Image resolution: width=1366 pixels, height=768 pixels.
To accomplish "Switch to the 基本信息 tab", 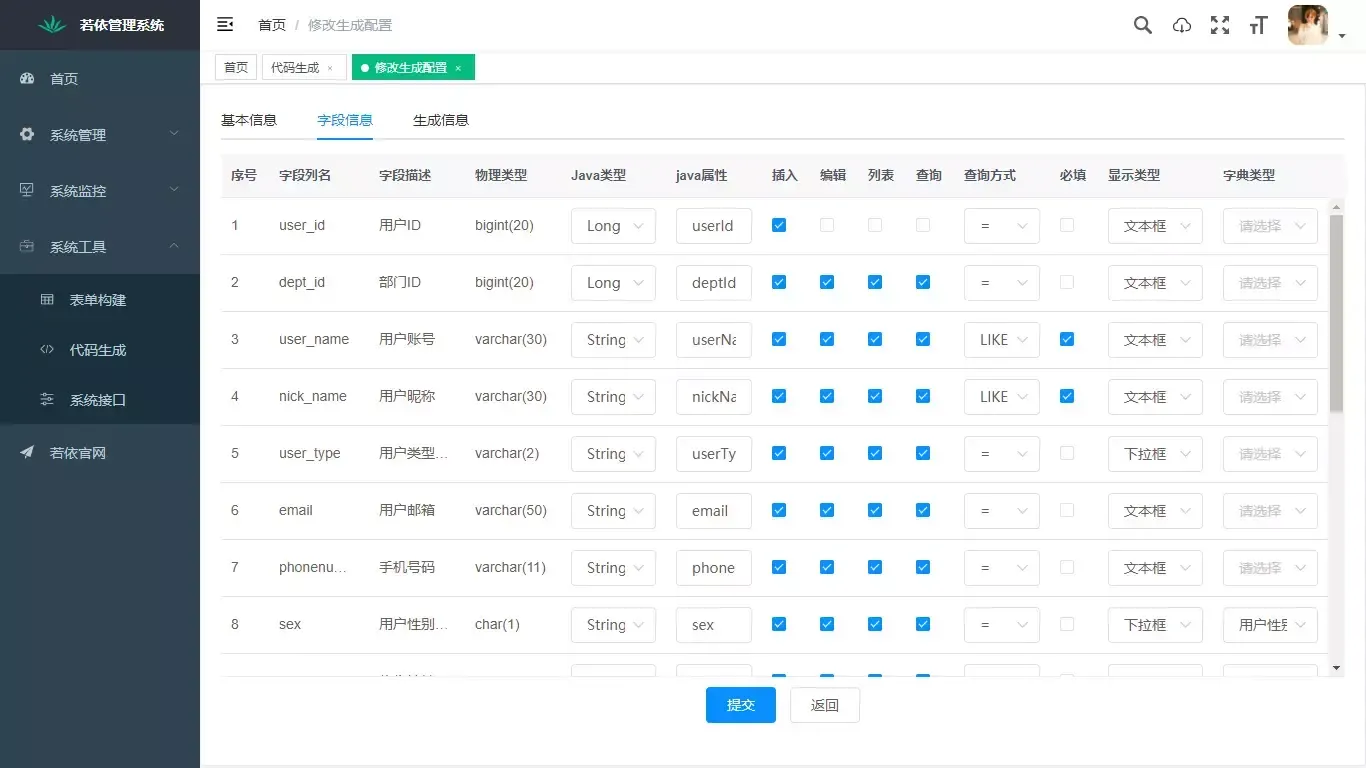I will (249, 119).
